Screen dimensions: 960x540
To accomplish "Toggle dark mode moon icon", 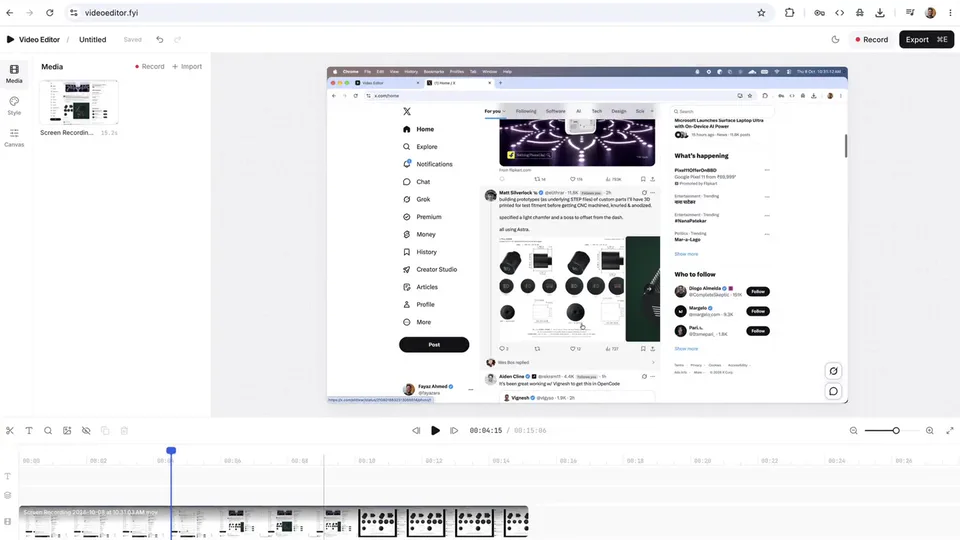I will click(835, 39).
